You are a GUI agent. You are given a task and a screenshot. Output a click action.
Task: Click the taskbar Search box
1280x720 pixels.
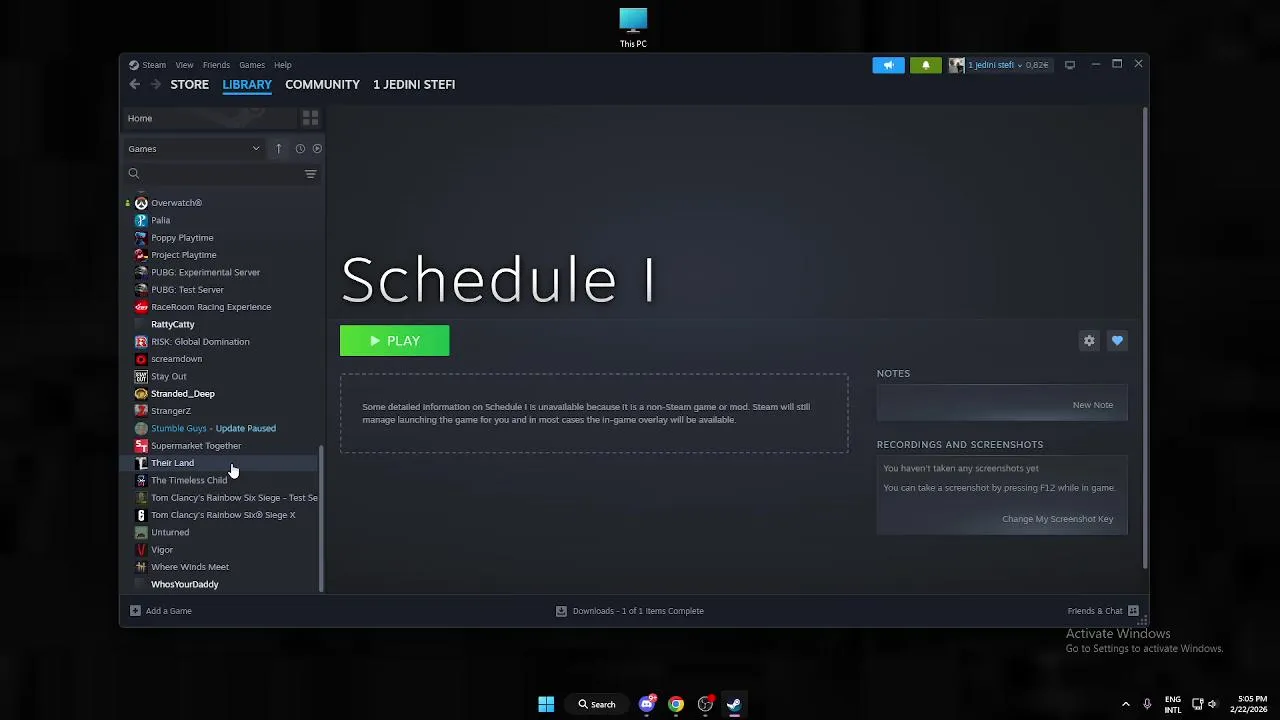[597, 704]
